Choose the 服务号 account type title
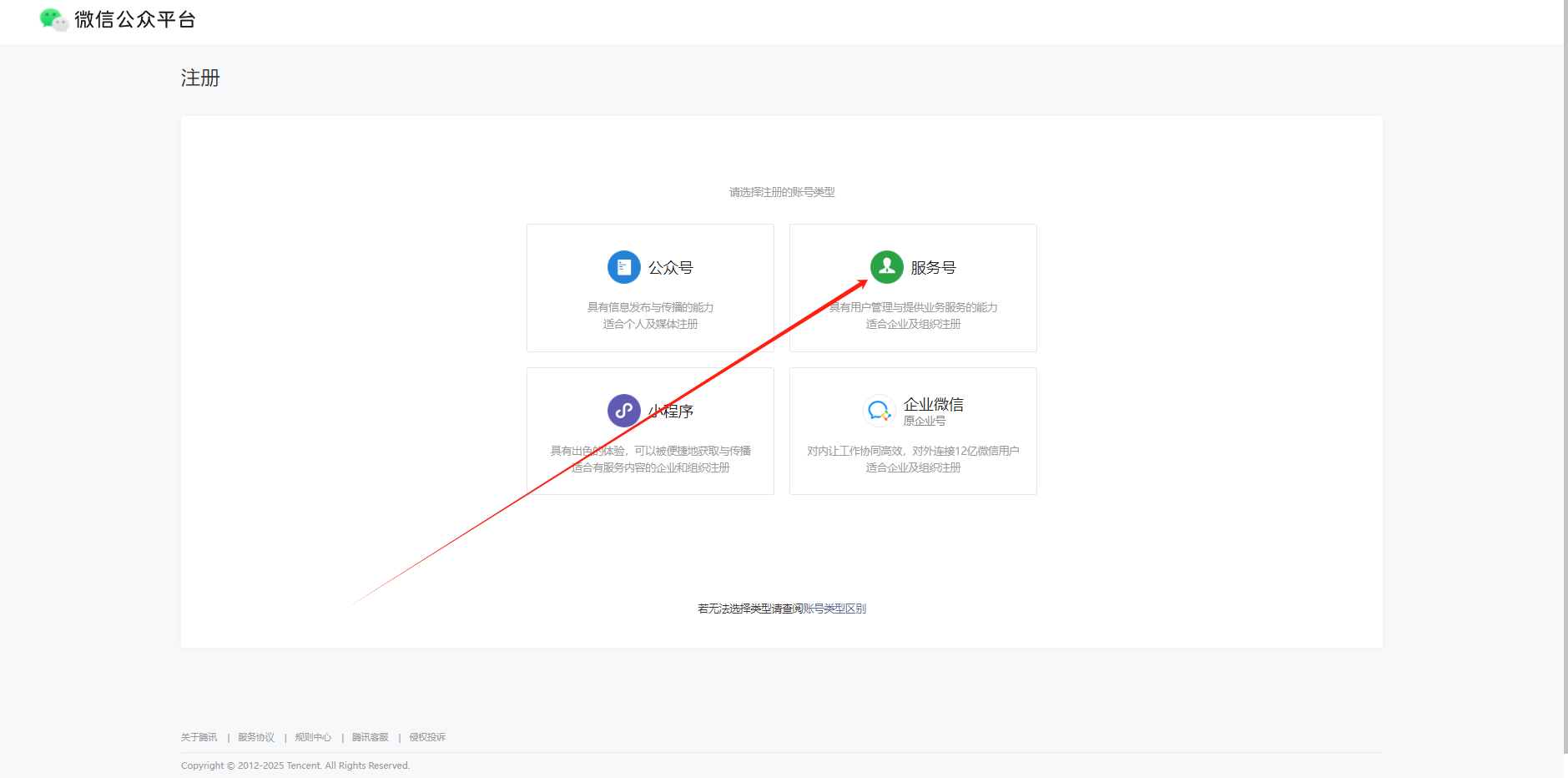This screenshot has width=1568, height=778. [x=933, y=268]
